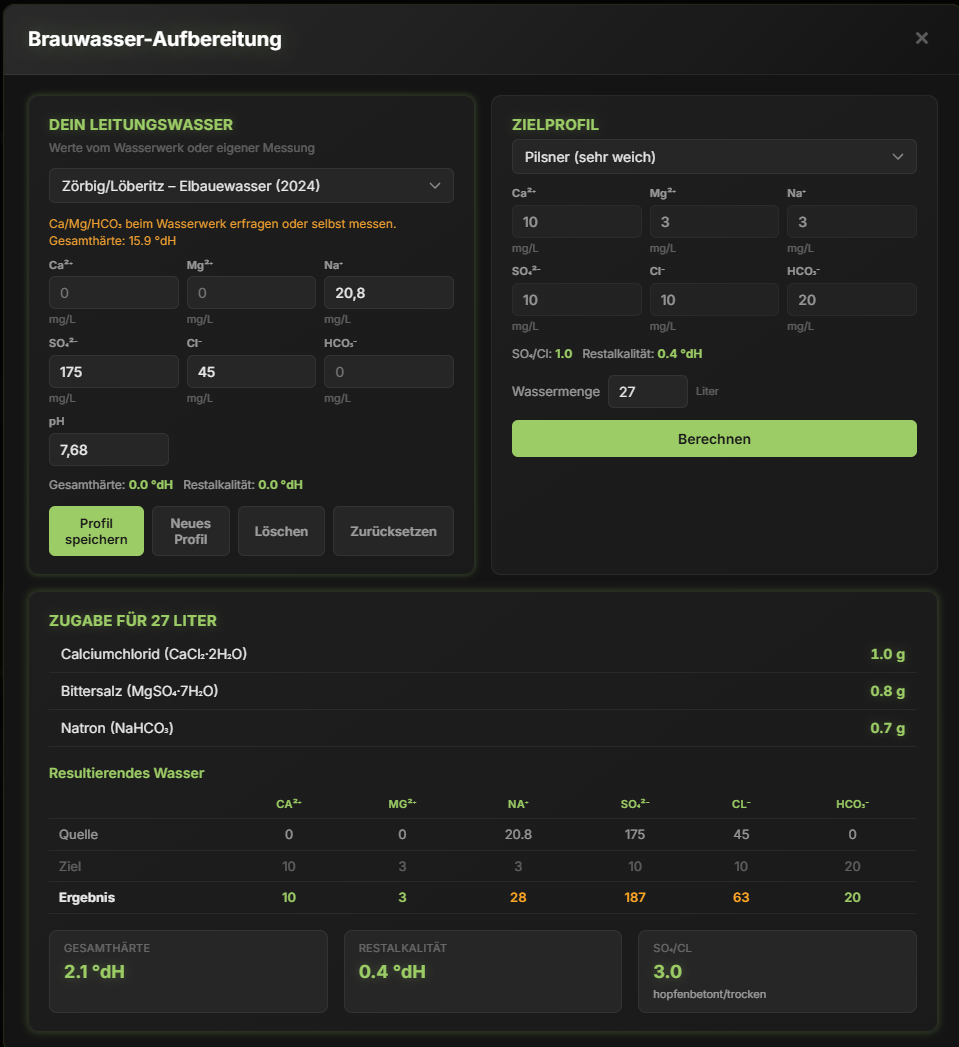Close the Brauwasser-Aufbereitung dialog
Image resolution: width=959 pixels, height=1047 pixels.
pos(921,38)
